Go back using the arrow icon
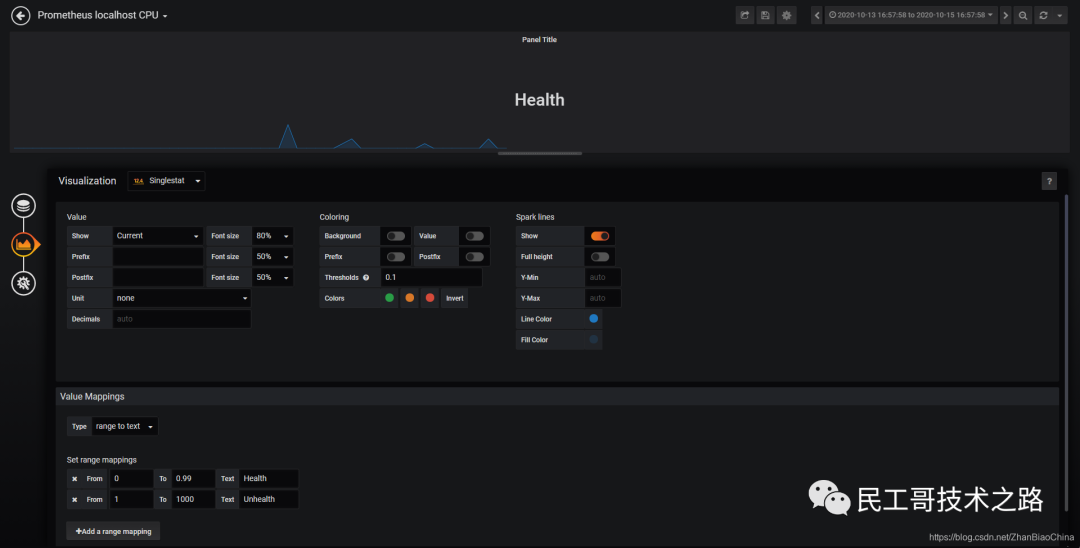Viewport: 1080px width, 548px height. (x=21, y=15)
